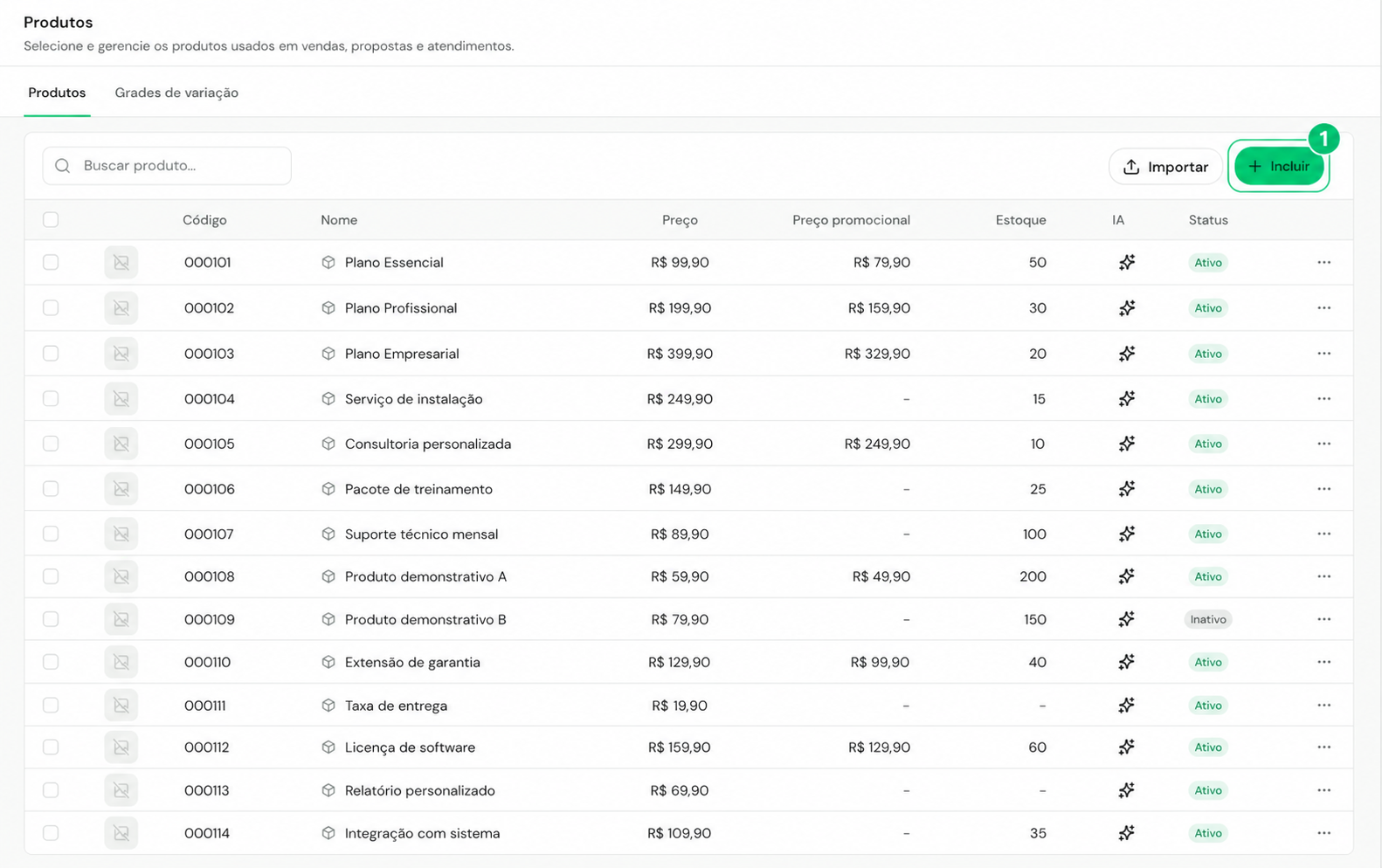The image size is (1382, 868).
Task: Click the Importar button
Action: (x=1166, y=167)
